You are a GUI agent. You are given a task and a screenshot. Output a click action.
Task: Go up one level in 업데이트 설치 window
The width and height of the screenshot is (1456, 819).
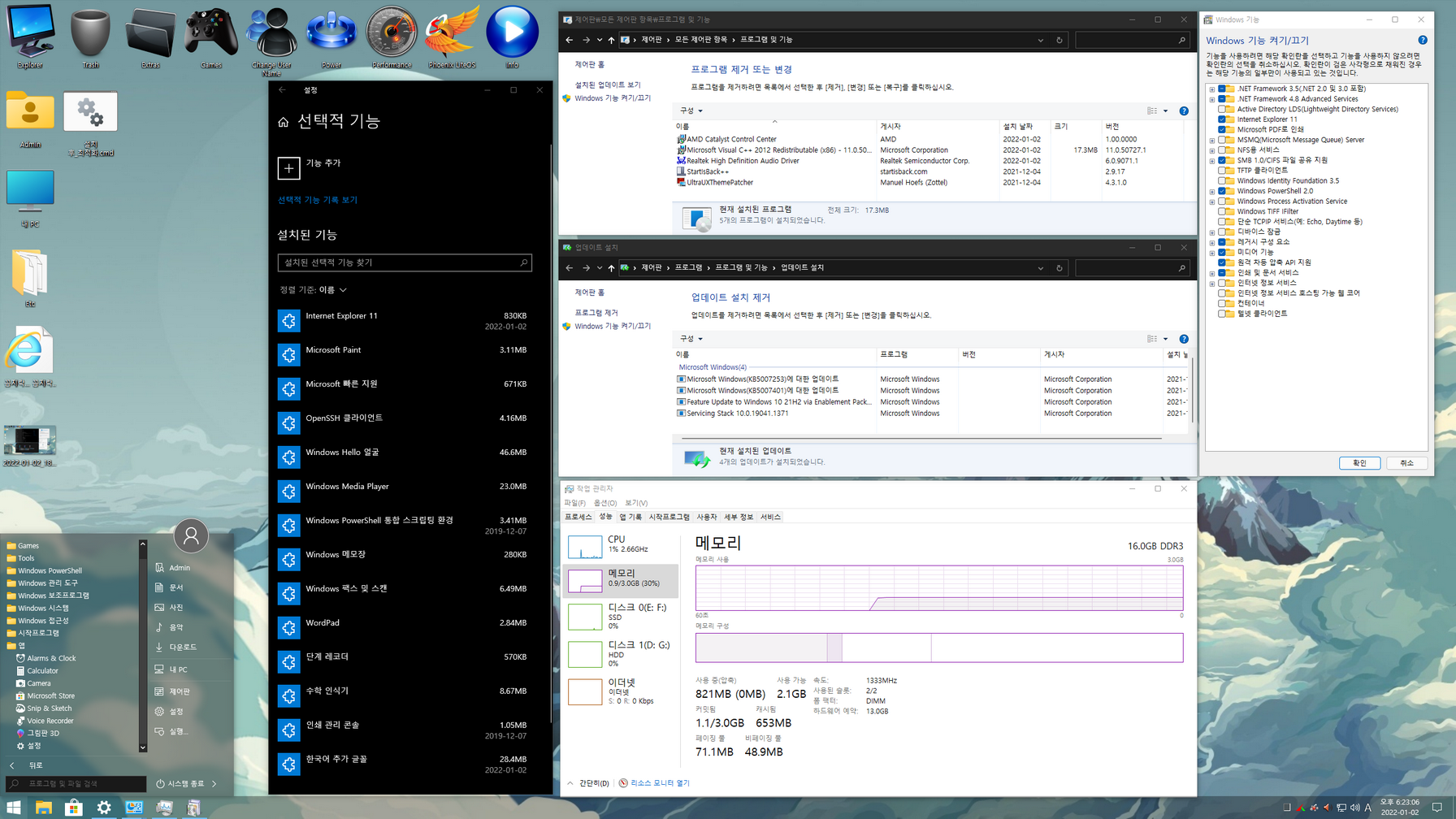click(x=611, y=267)
